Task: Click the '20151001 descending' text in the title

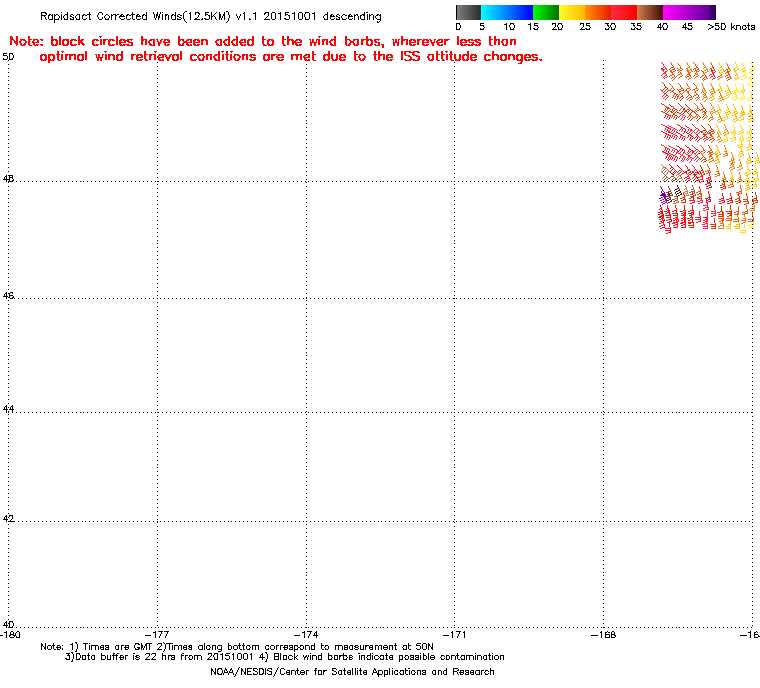Action: [x=322, y=16]
